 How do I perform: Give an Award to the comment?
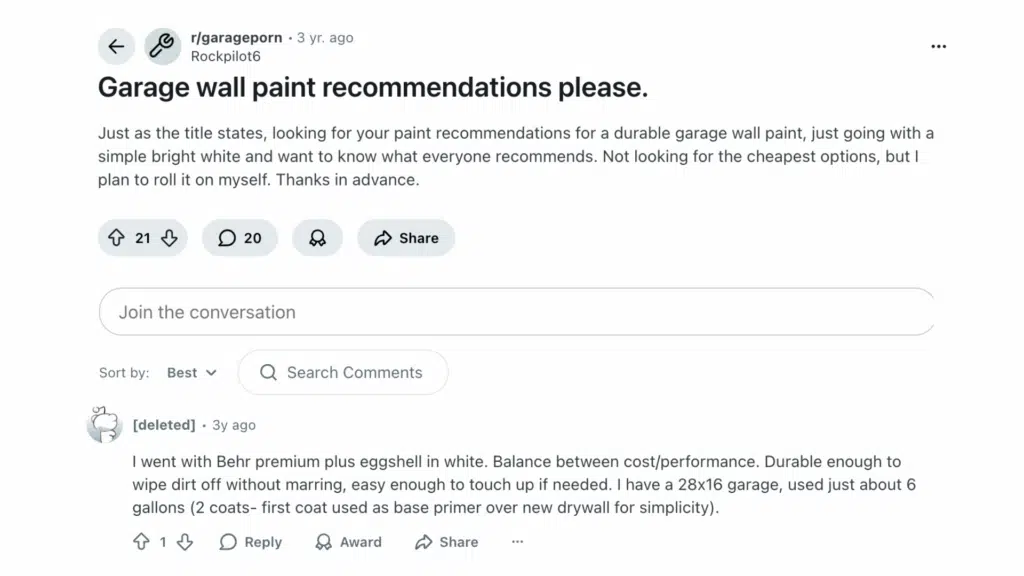[x=347, y=541]
